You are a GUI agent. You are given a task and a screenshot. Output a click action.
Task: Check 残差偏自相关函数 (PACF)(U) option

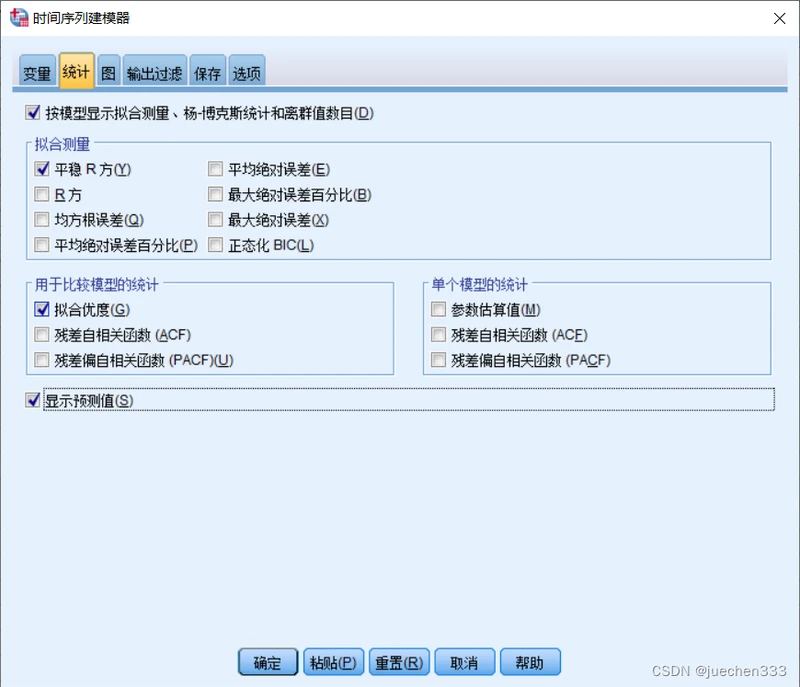click(x=42, y=360)
